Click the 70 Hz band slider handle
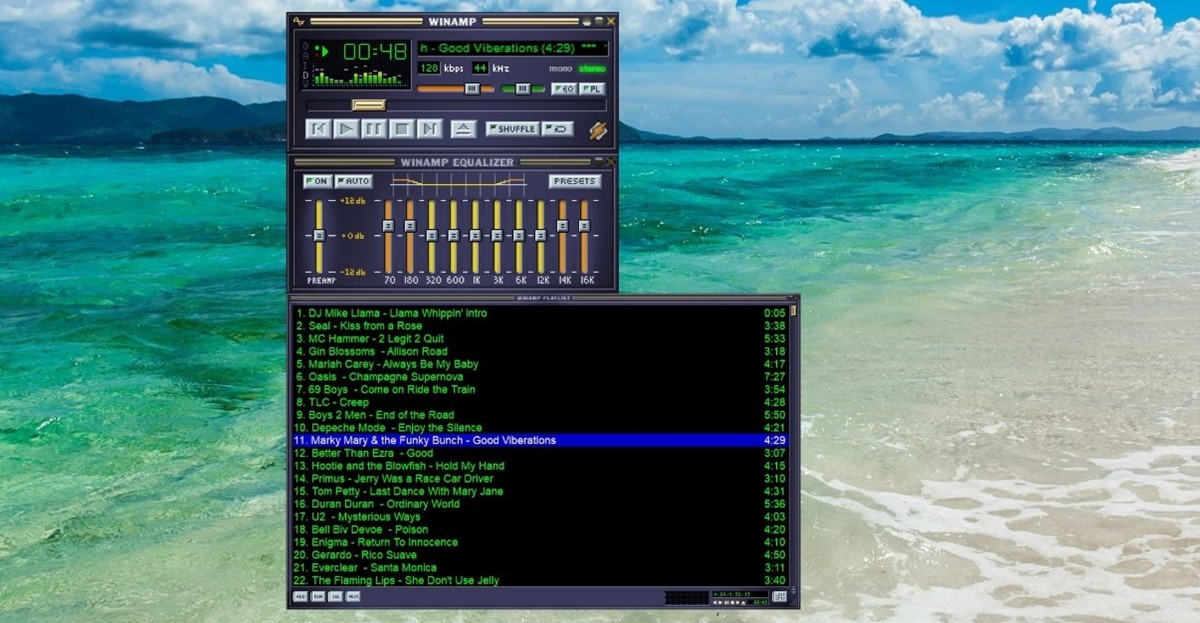1200x623 pixels. pyautogui.click(x=388, y=226)
